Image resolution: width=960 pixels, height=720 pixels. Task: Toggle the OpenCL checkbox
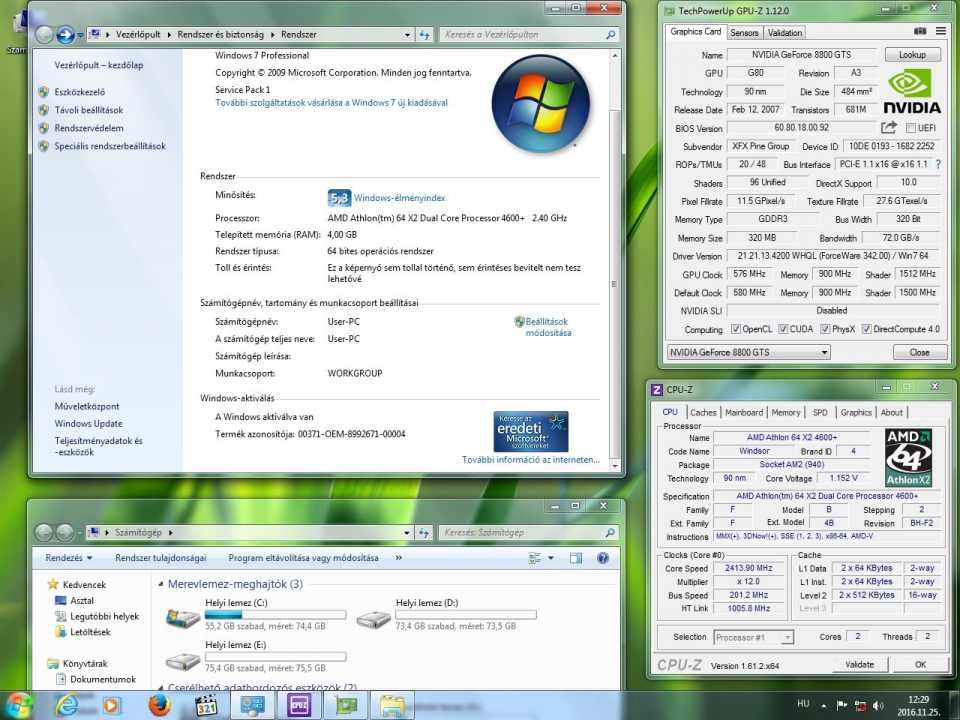tap(736, 329)
